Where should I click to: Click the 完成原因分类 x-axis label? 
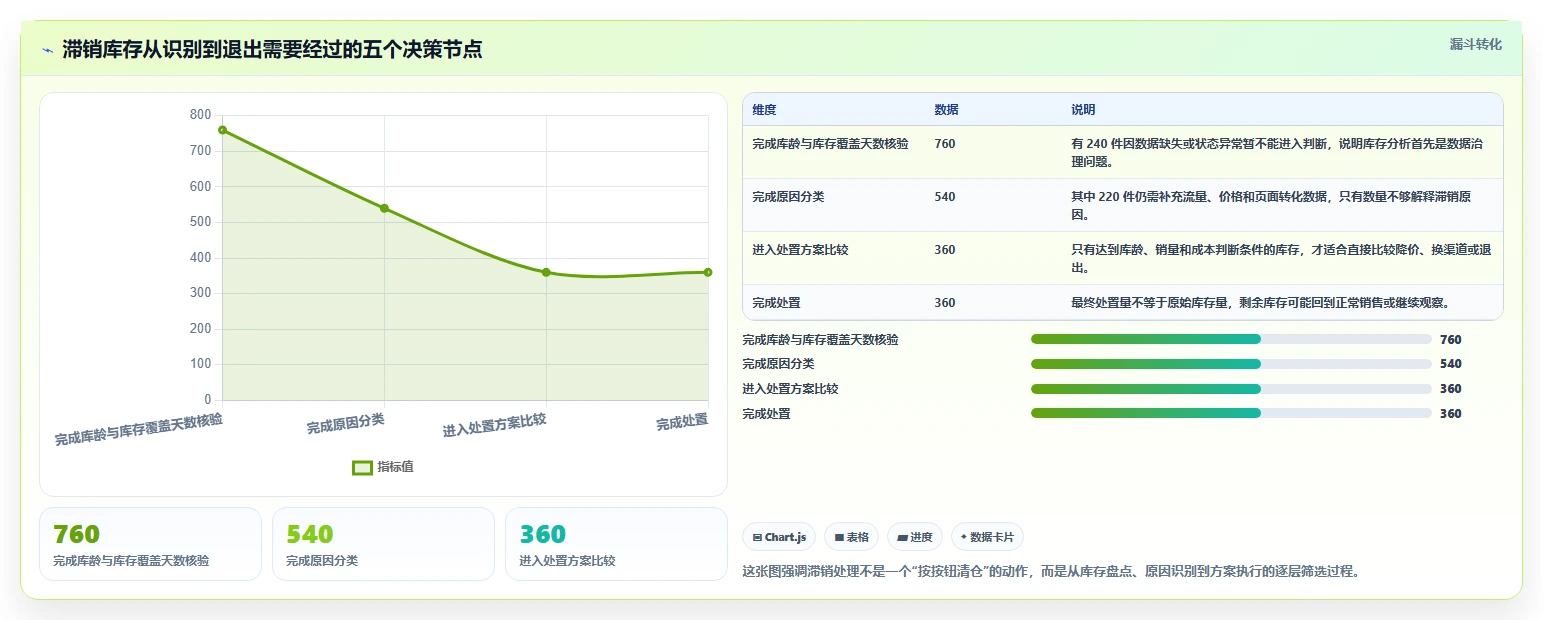click(345, 423)
